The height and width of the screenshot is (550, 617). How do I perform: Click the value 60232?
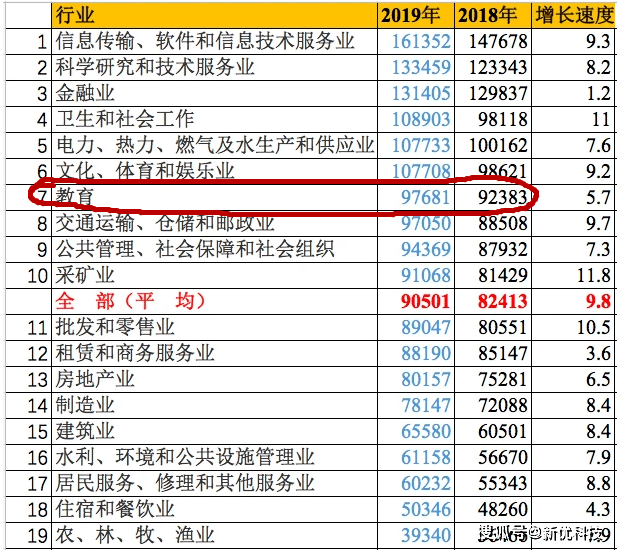pos(425,483)
